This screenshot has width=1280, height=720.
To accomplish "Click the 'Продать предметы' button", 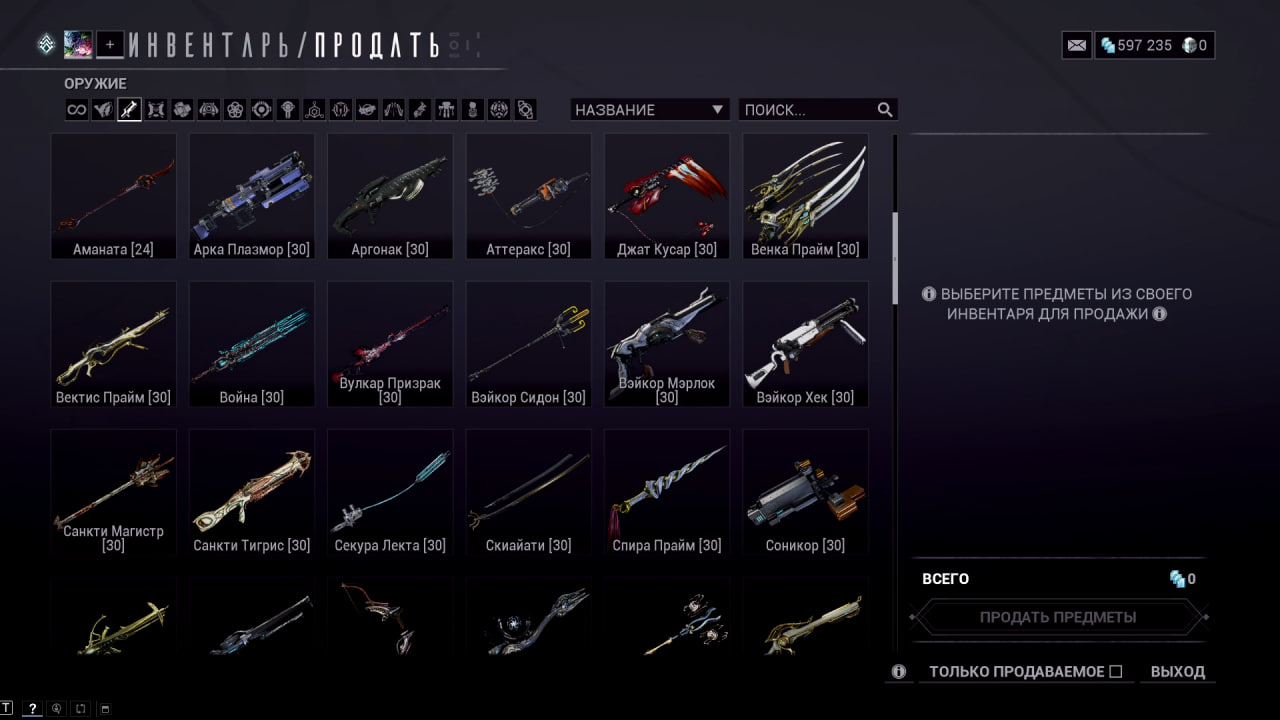I will pos(1058,617).
